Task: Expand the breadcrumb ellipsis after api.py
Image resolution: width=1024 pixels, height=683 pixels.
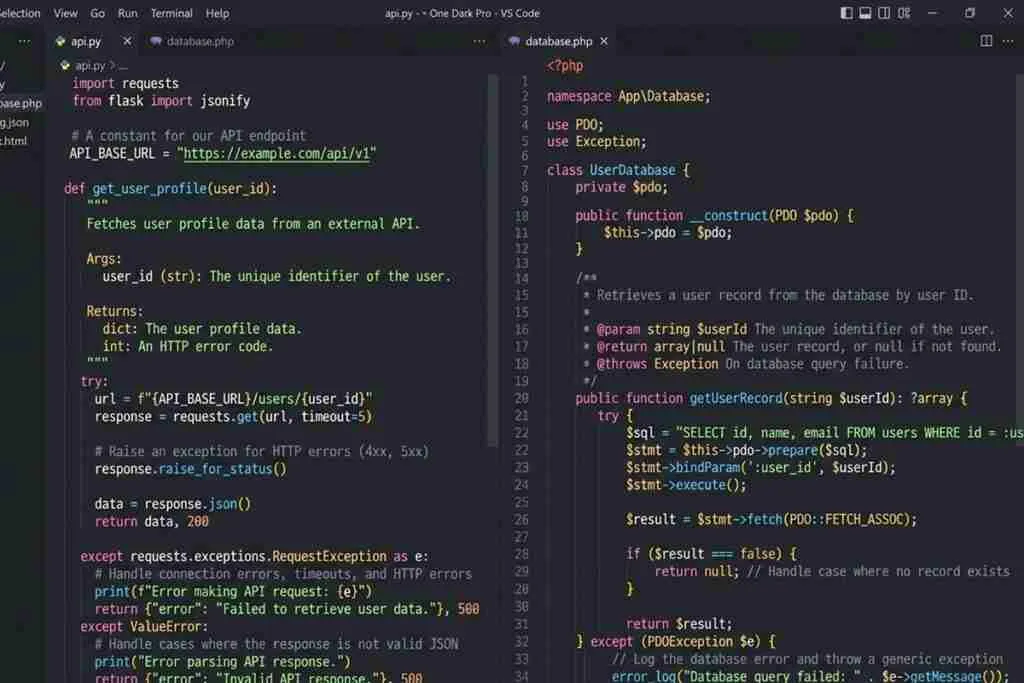Action: (x=123, y=66)
